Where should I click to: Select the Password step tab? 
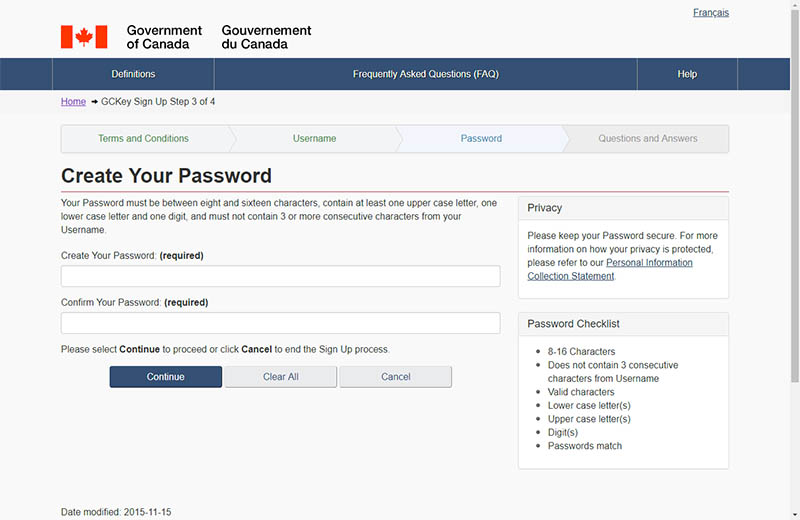[x=481, y=139]
